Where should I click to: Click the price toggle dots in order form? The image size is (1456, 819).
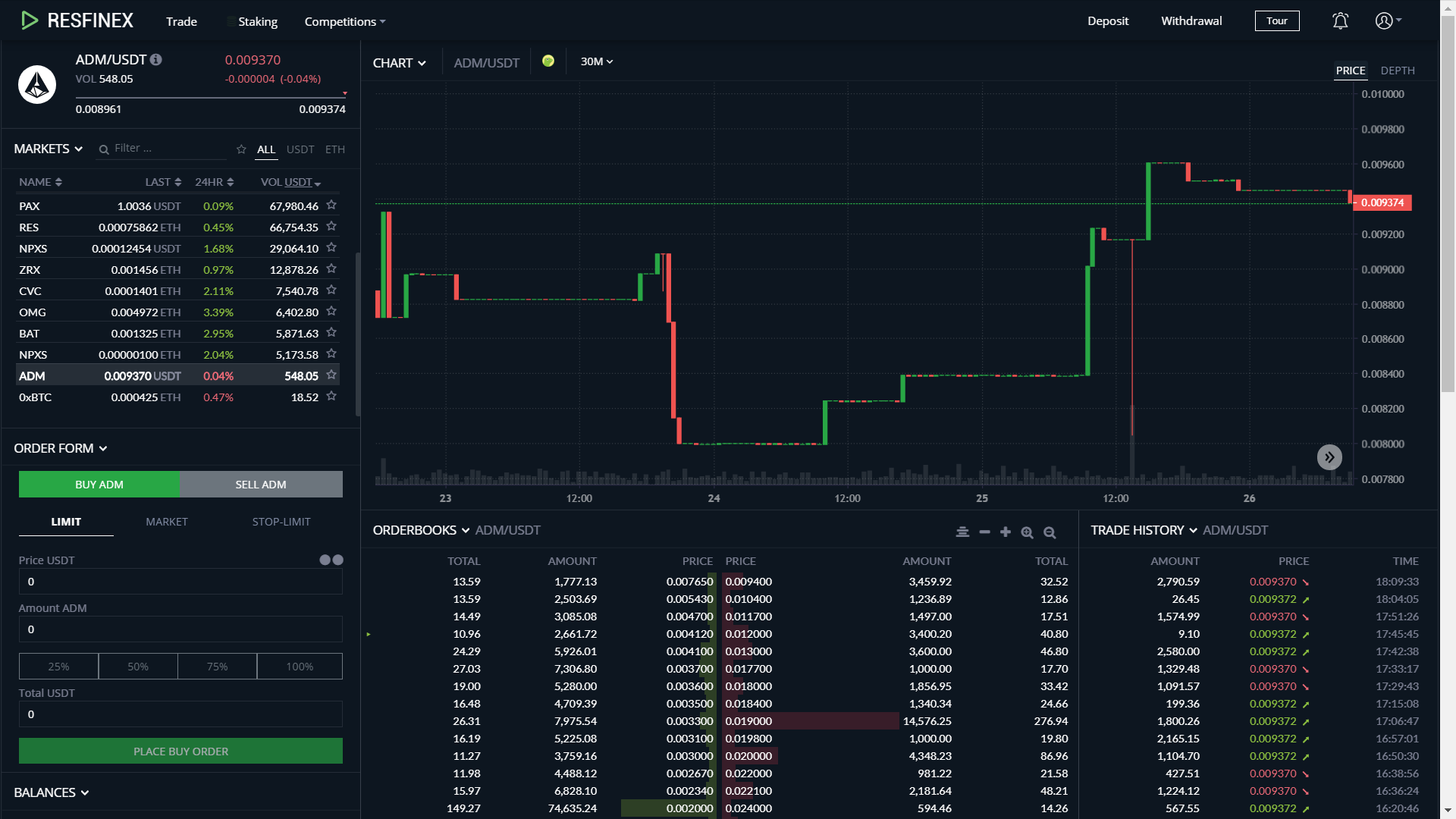pos(331,560)
